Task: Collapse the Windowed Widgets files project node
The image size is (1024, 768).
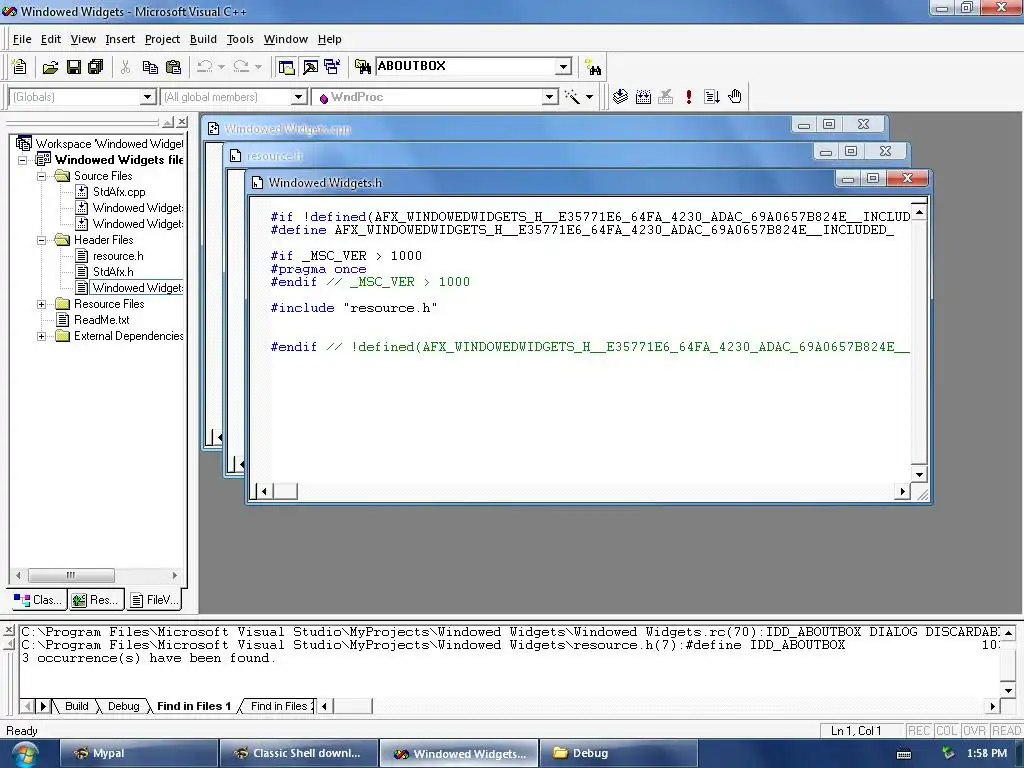Action: [x=23, y=160]
